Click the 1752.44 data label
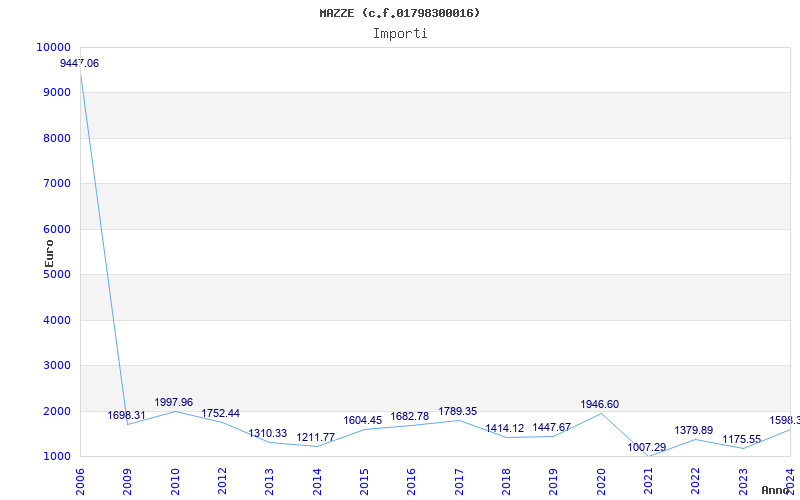The width and height of the screenshot is (800, 500). point(220,413)
